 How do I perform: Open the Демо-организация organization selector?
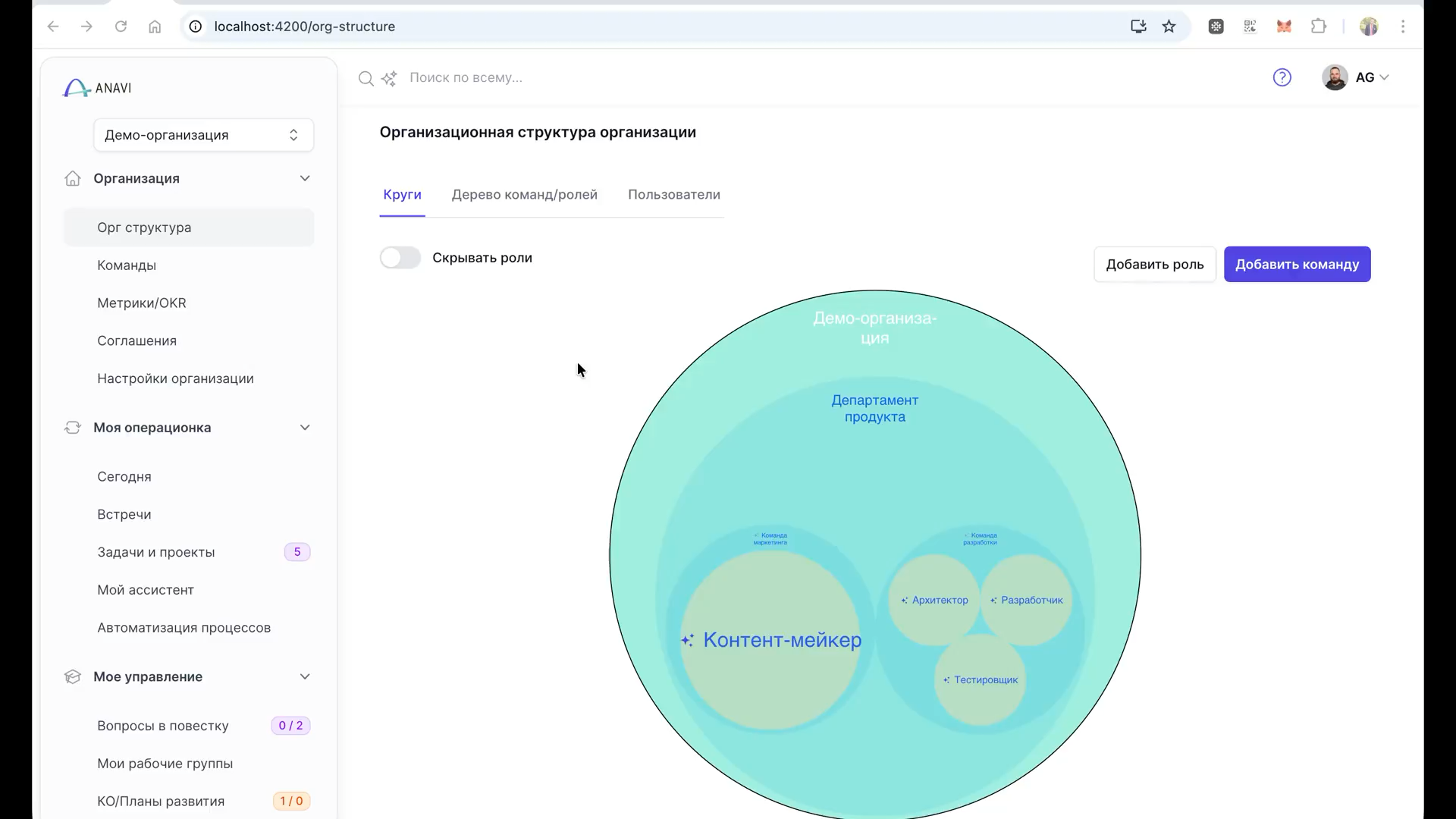pos(203,135)
